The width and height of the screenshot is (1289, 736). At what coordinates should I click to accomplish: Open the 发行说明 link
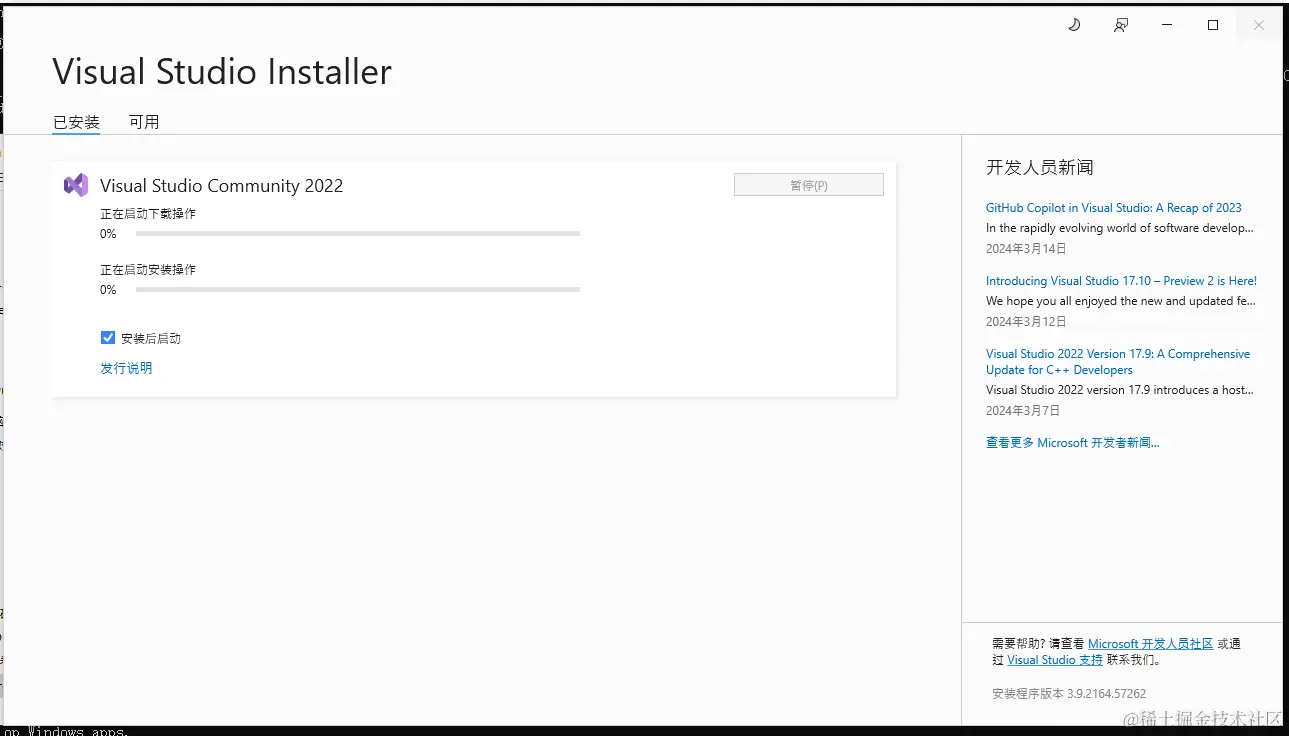(126, 368)
